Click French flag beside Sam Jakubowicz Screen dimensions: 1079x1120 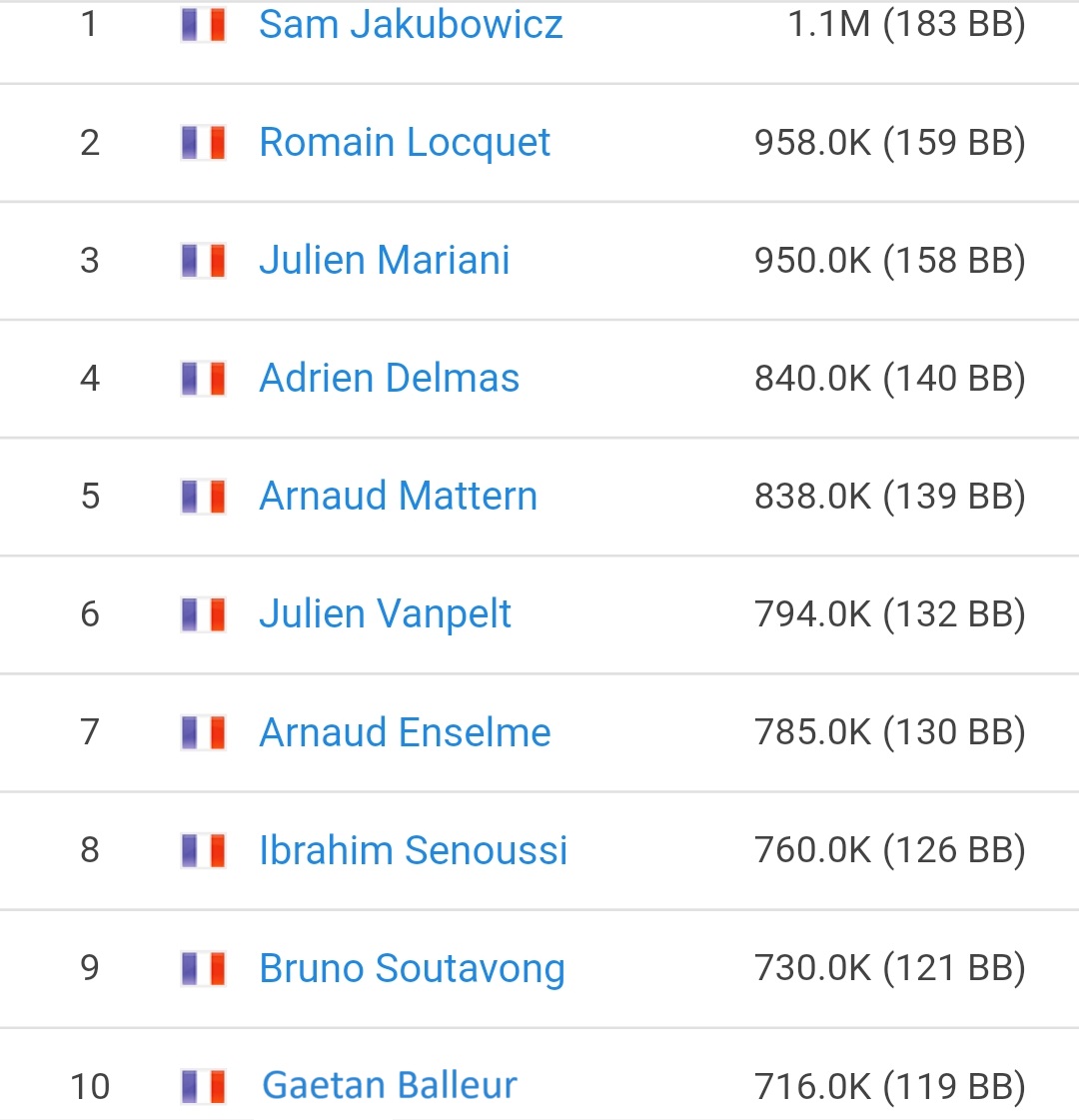pyautogui.click(x=204, y=24)
